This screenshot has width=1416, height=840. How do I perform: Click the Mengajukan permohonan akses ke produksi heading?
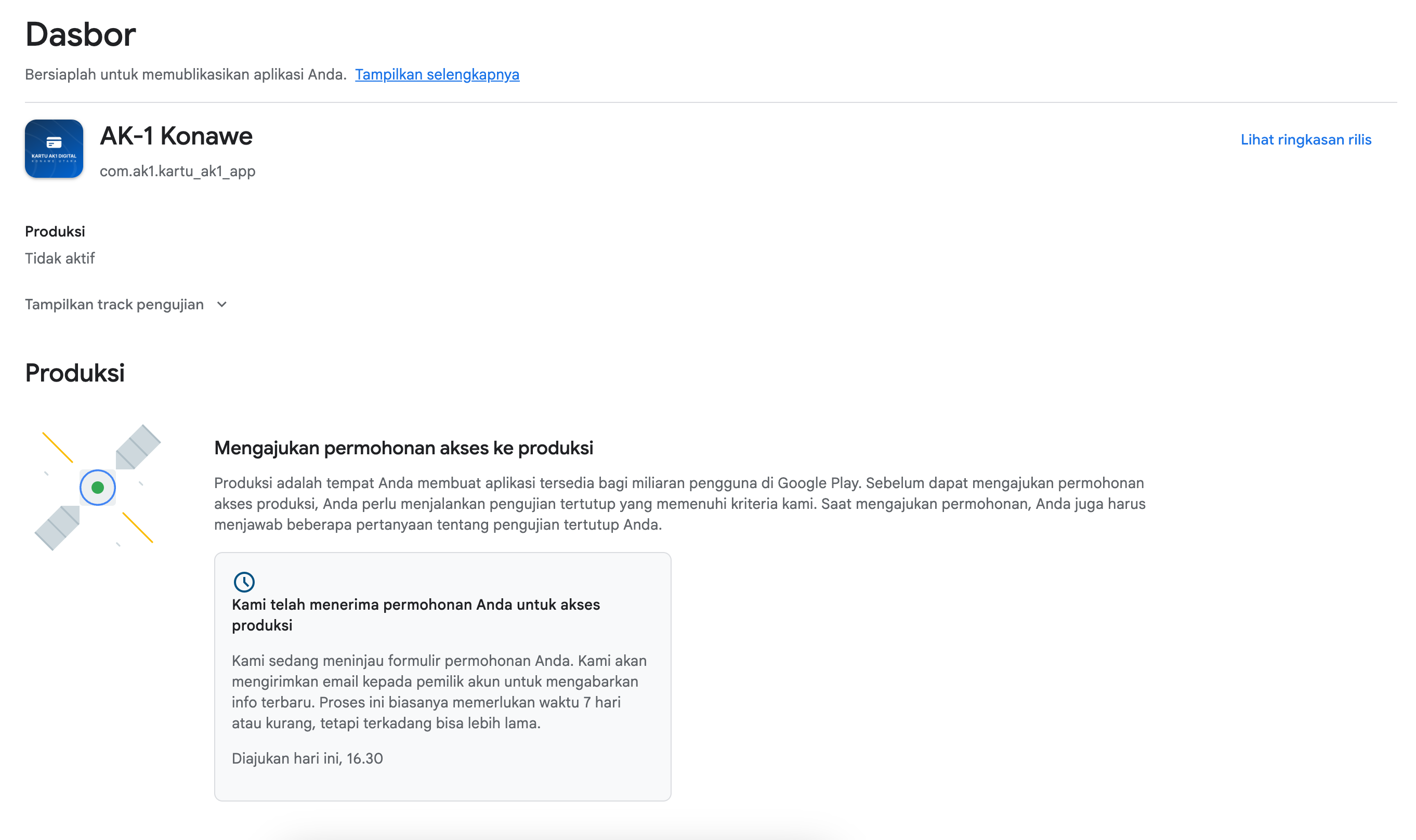(403, 448)
